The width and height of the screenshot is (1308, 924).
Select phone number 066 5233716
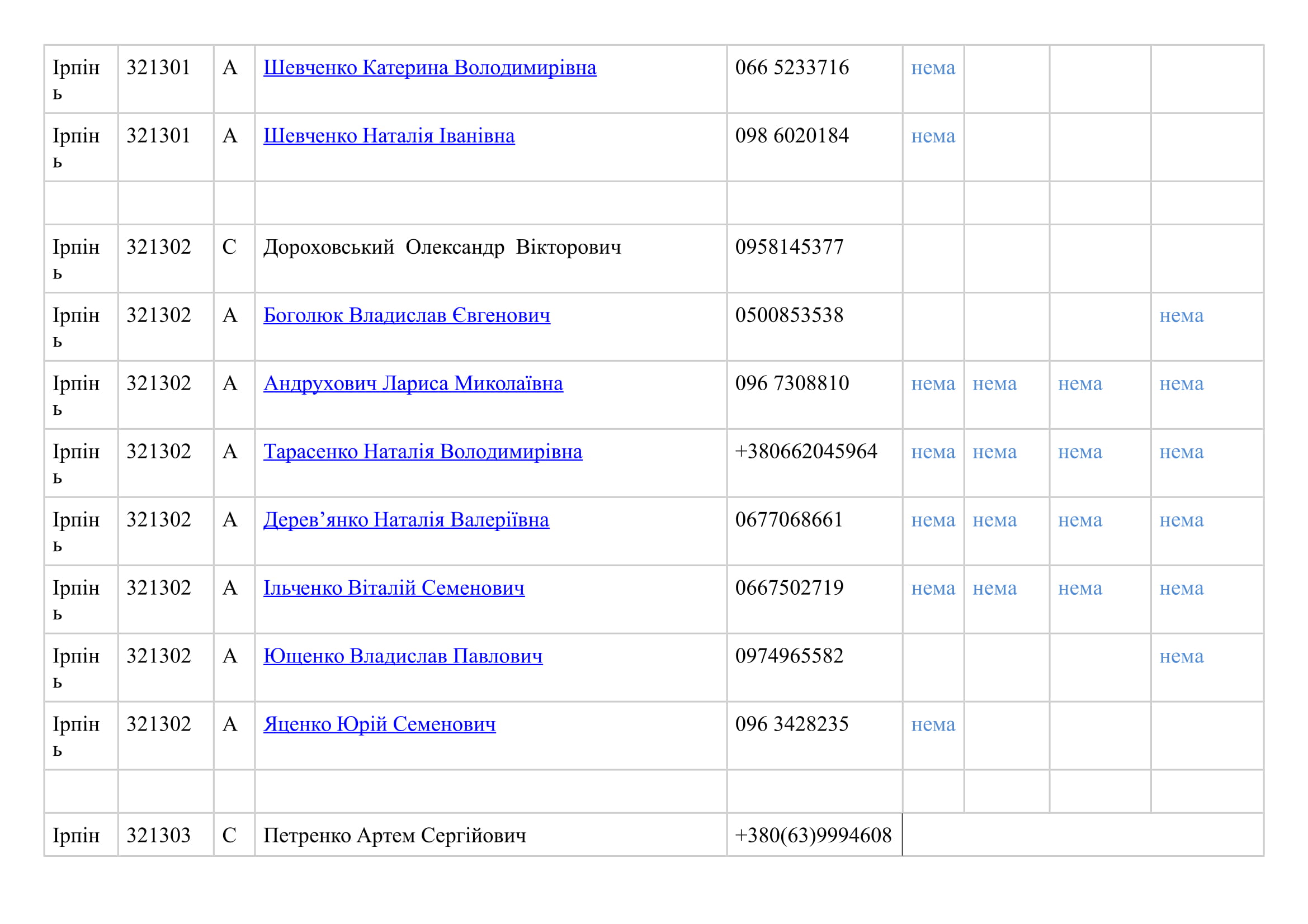[x=791, y=68]
